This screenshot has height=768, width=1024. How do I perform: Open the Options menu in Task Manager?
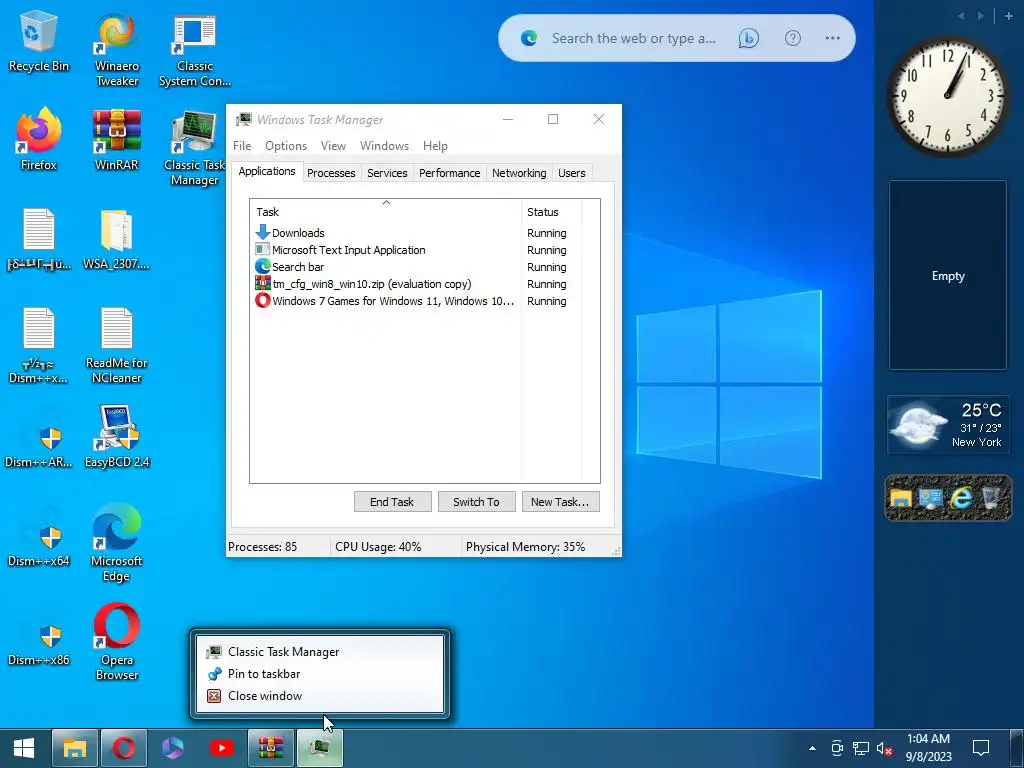pyautogui.click(x=285, y=146)
